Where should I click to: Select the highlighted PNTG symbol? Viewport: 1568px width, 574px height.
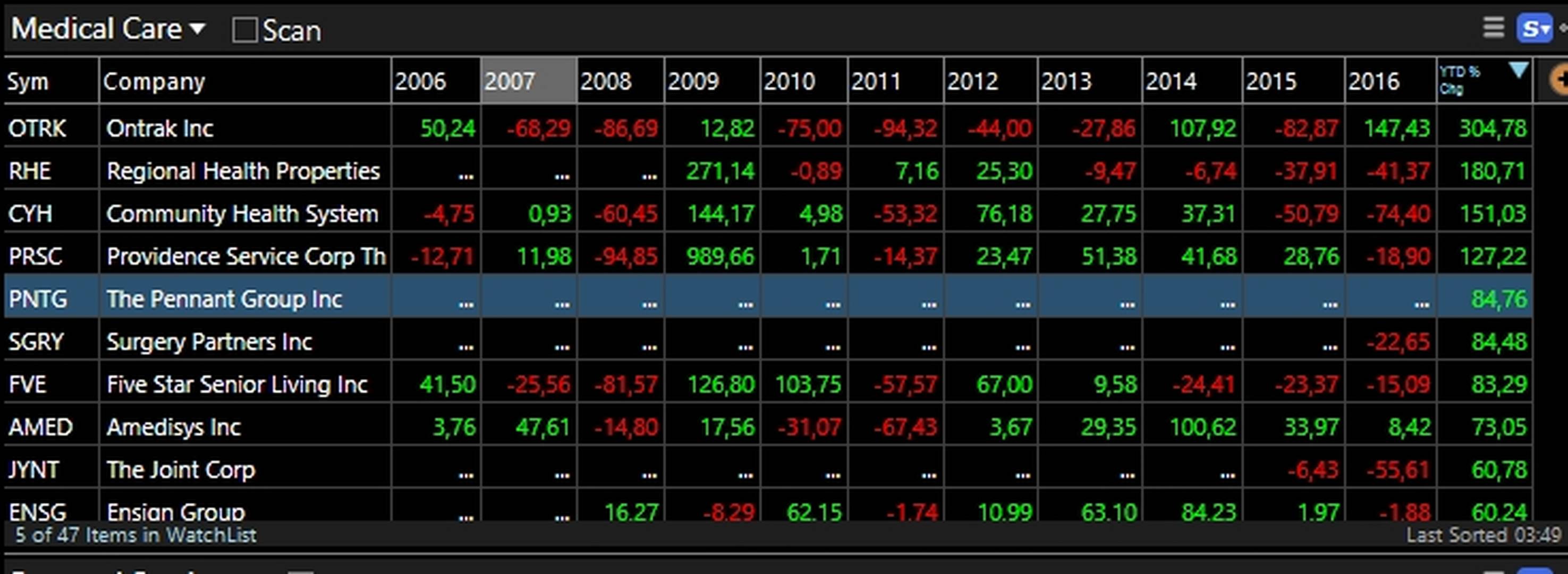coord(38,299)
